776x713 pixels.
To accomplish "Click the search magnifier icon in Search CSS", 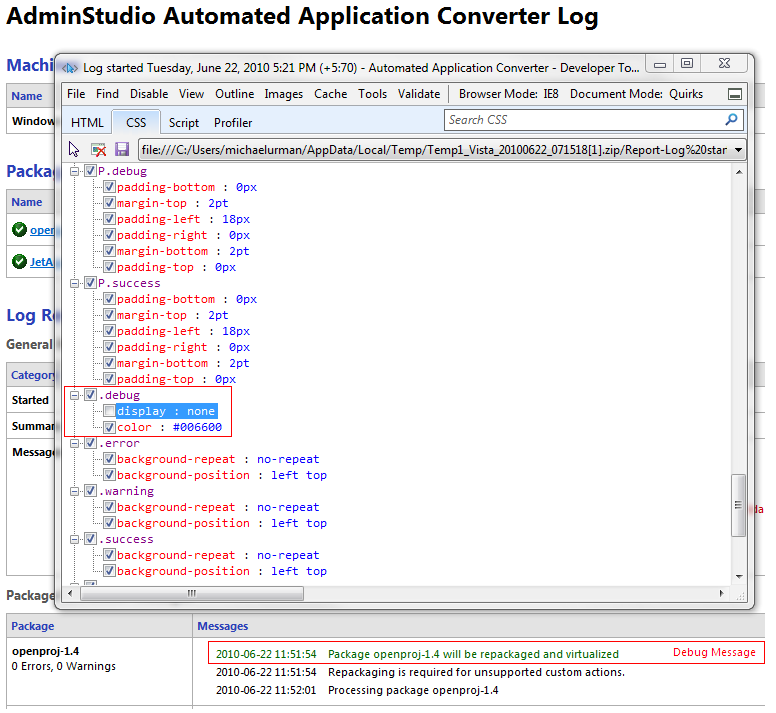I will (731, 120).
